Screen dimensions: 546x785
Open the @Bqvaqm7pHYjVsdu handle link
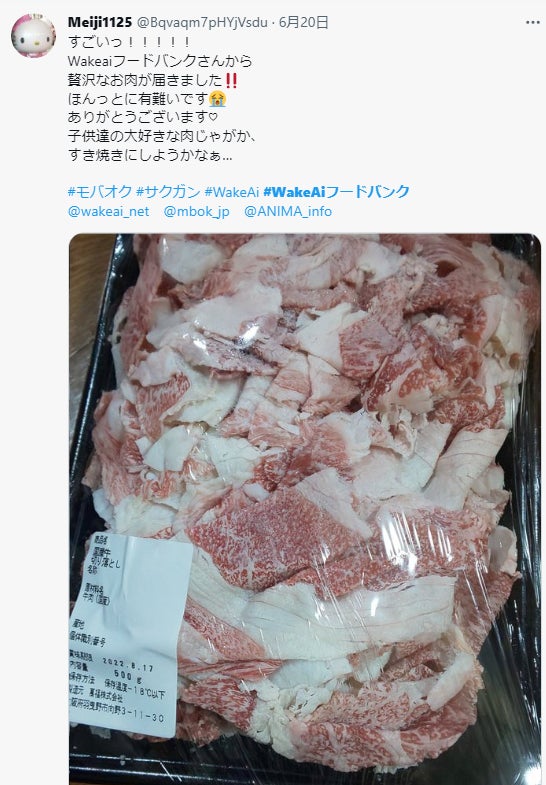point(201,22)
